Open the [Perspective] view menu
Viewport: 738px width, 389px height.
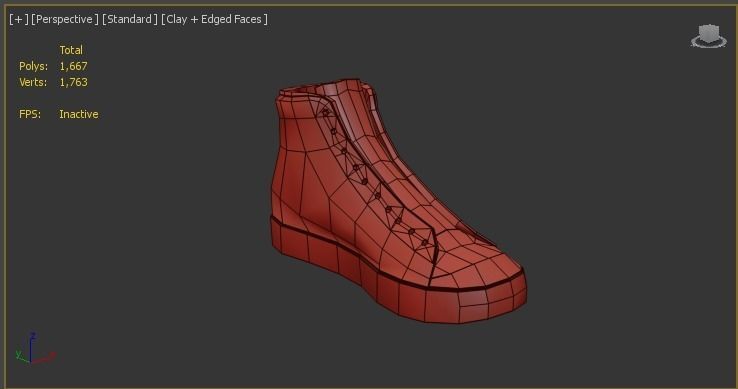point(65,19)
